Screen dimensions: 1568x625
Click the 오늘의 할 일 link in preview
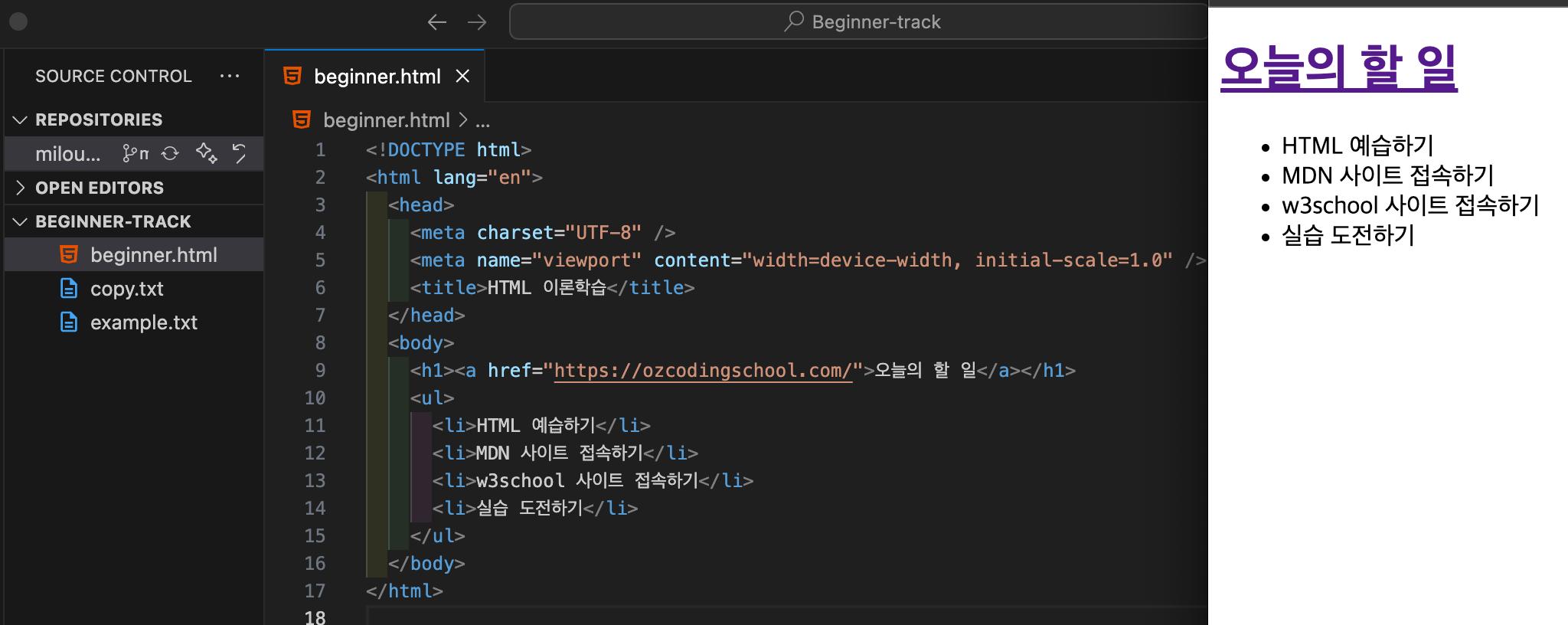coord(1338,68)
